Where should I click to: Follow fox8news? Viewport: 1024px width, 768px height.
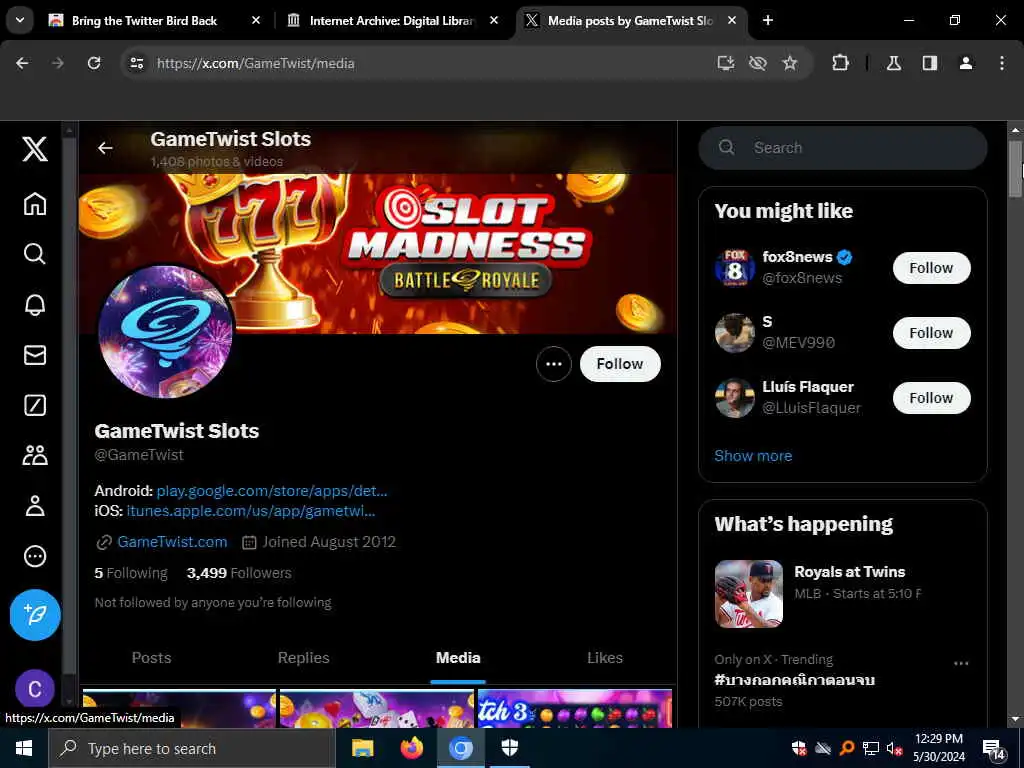[x=931, y=268]
